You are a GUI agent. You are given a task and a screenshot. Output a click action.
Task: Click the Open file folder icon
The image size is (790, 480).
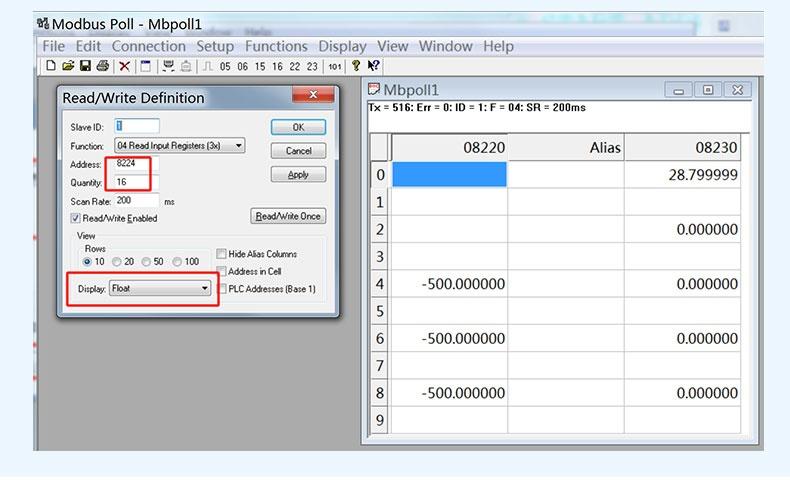pyautogui.click(x=68, y=66)
